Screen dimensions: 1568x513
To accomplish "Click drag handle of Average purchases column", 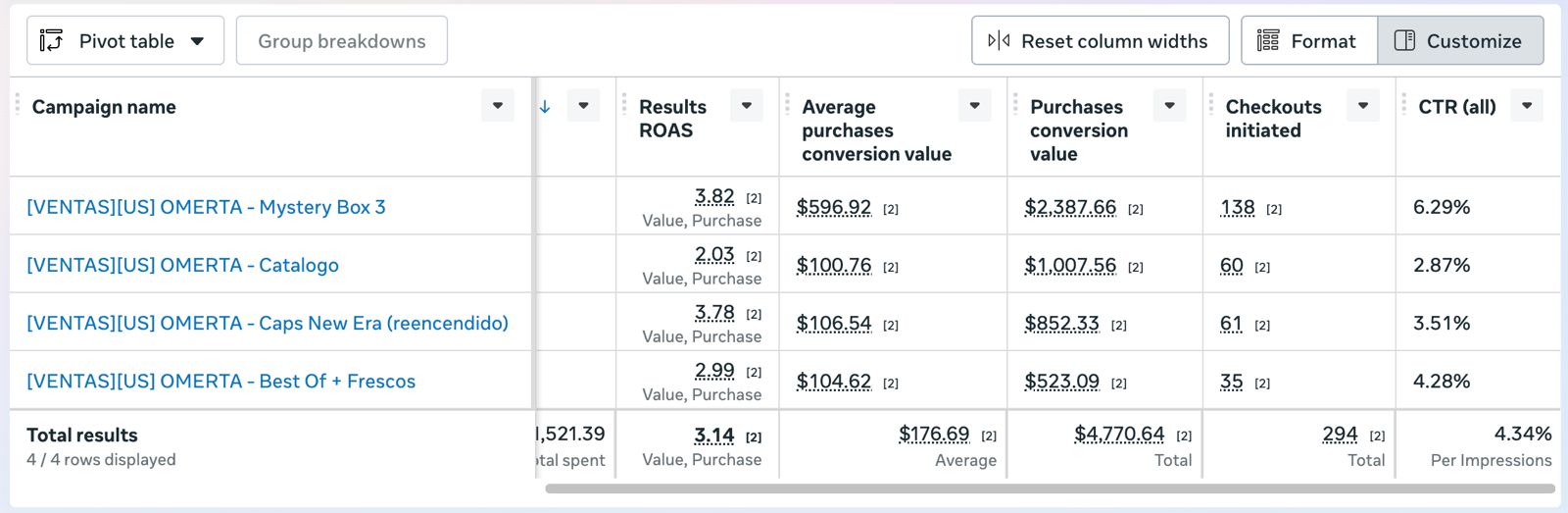I will (787, 104).
